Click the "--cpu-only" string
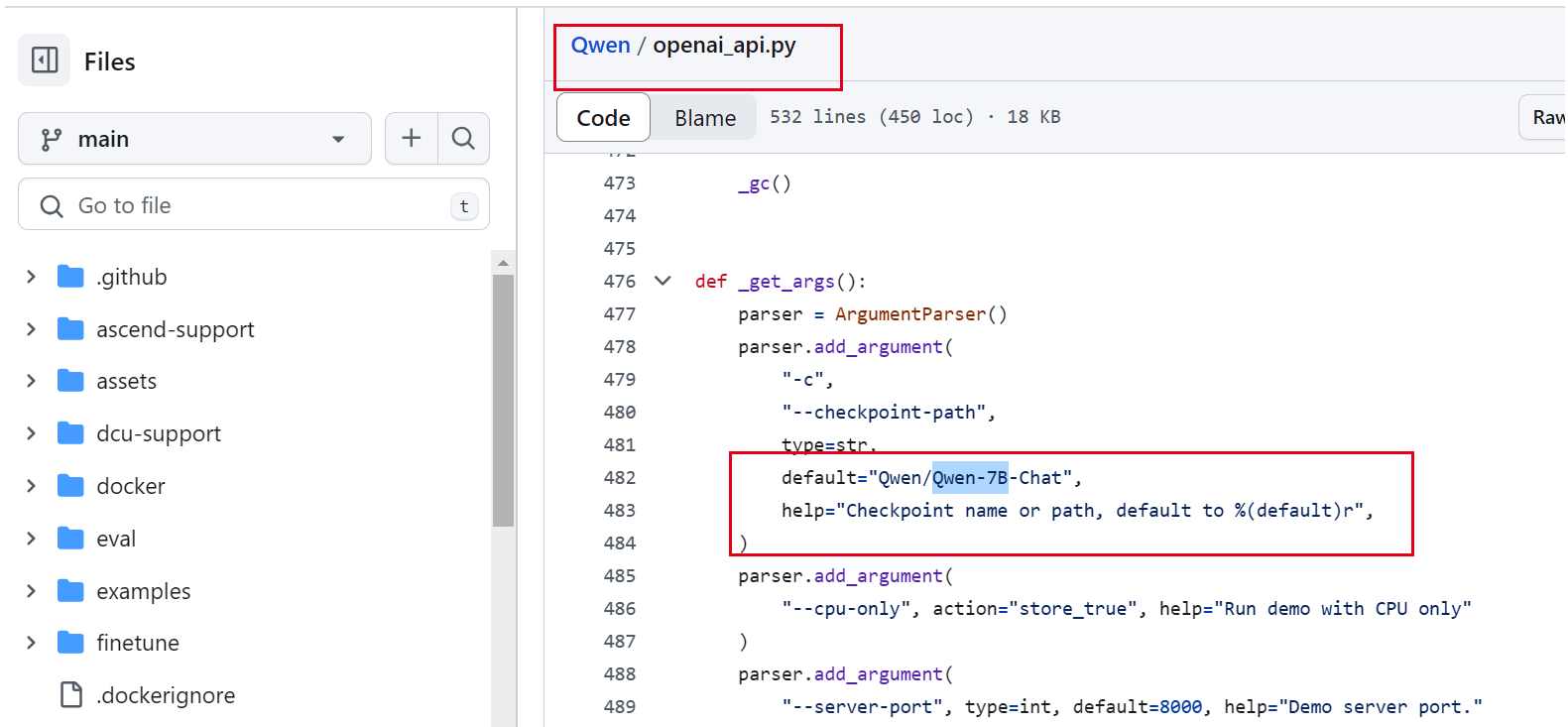This screenshot has width=1568, height=727. coord(846,608)
